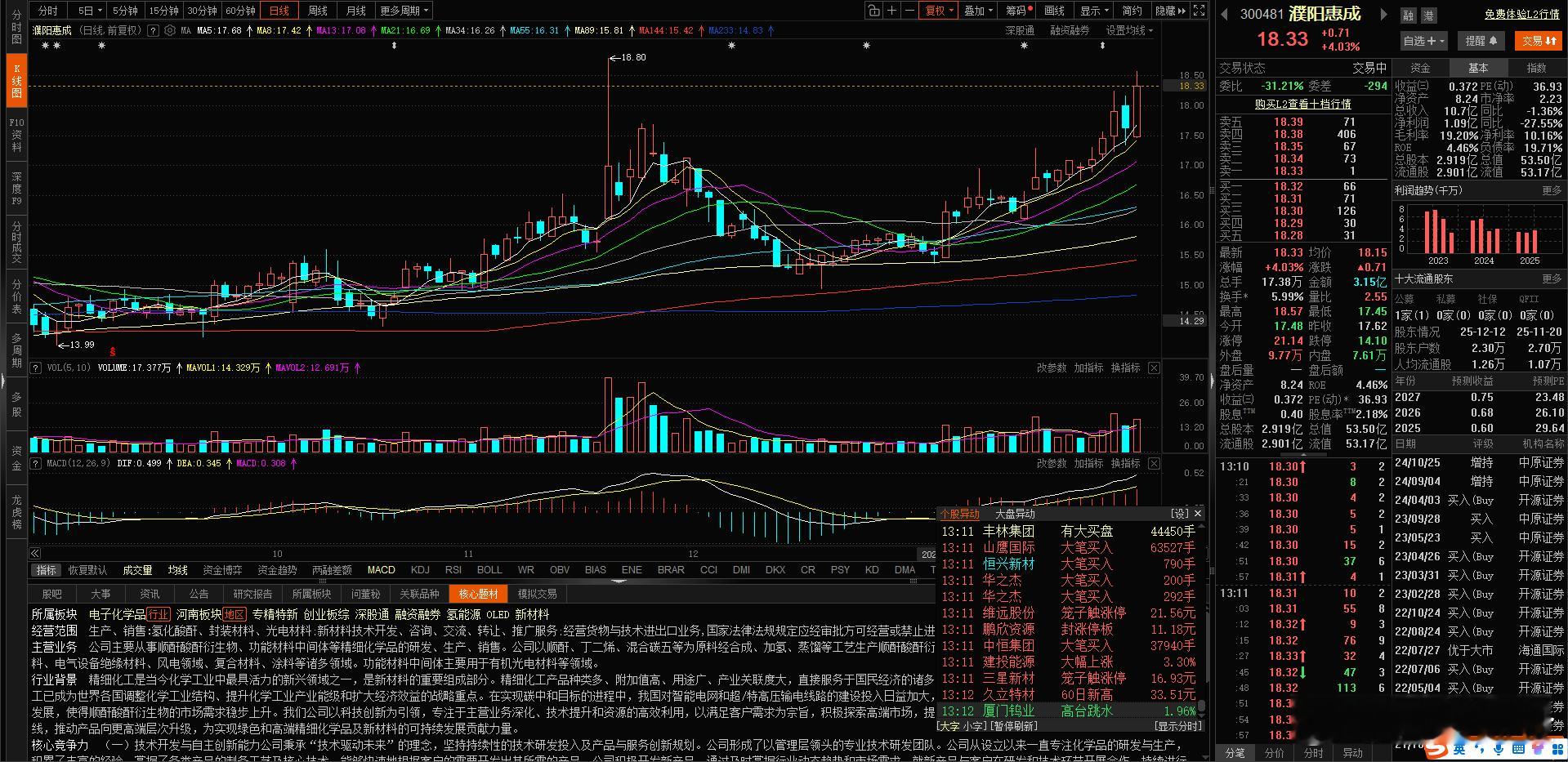The image size is (1568, 762).
Task: Click the chart lock icon in the top toolbar
Action: [x=874, y=11]
